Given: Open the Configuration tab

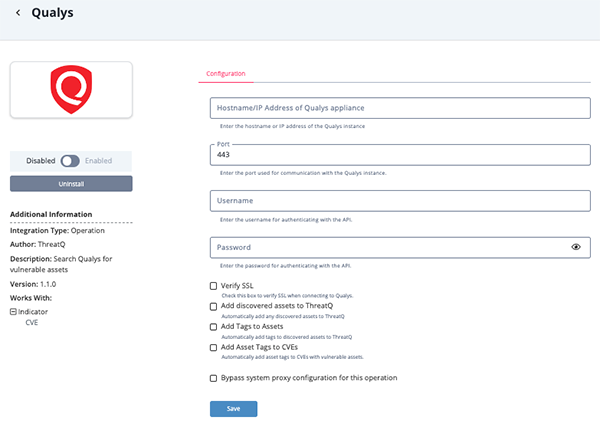Looking at the screenshot, I should click(x=226, y=73).
